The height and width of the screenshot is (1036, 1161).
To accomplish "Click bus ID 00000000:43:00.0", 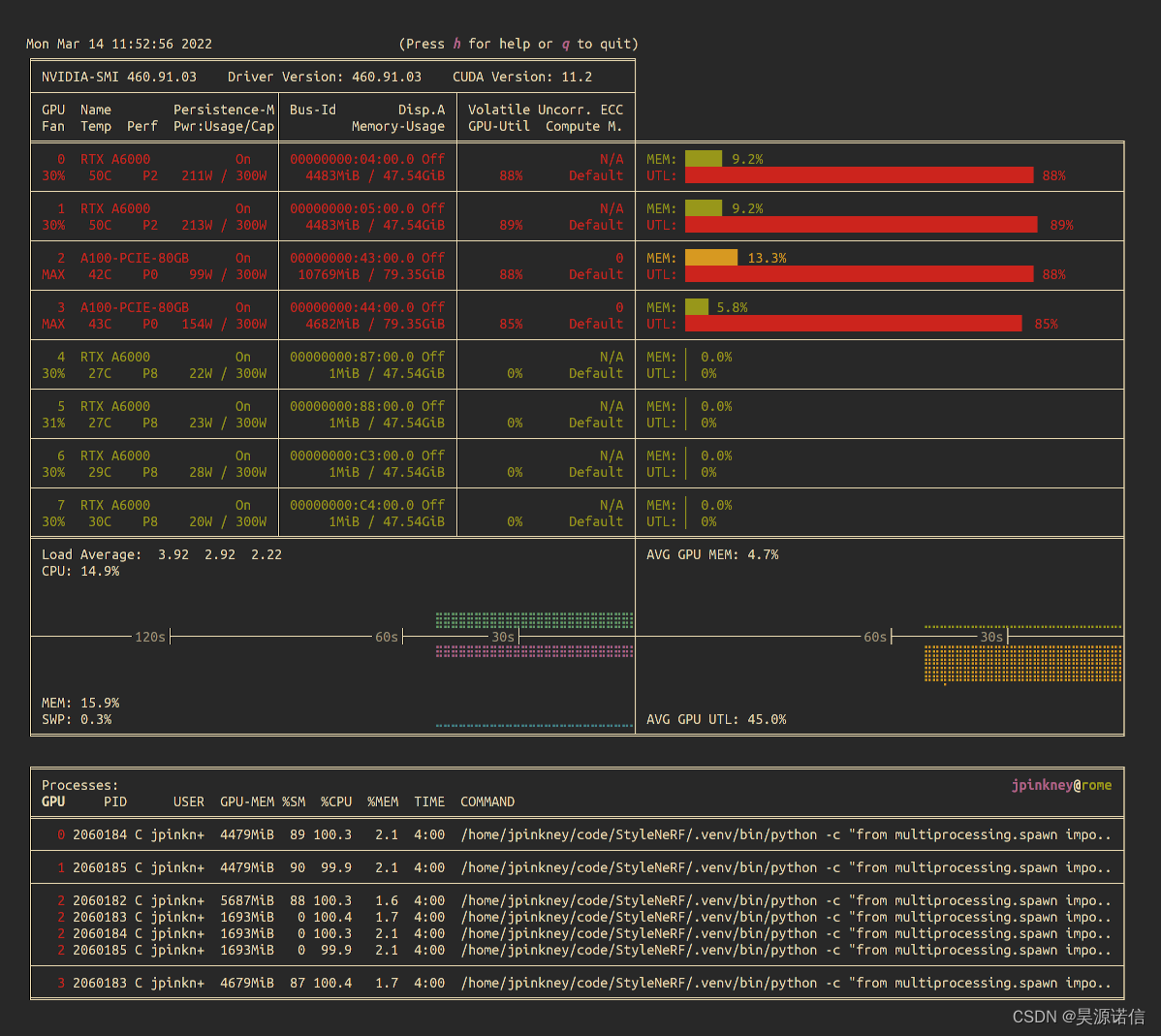I will point(352,259).
